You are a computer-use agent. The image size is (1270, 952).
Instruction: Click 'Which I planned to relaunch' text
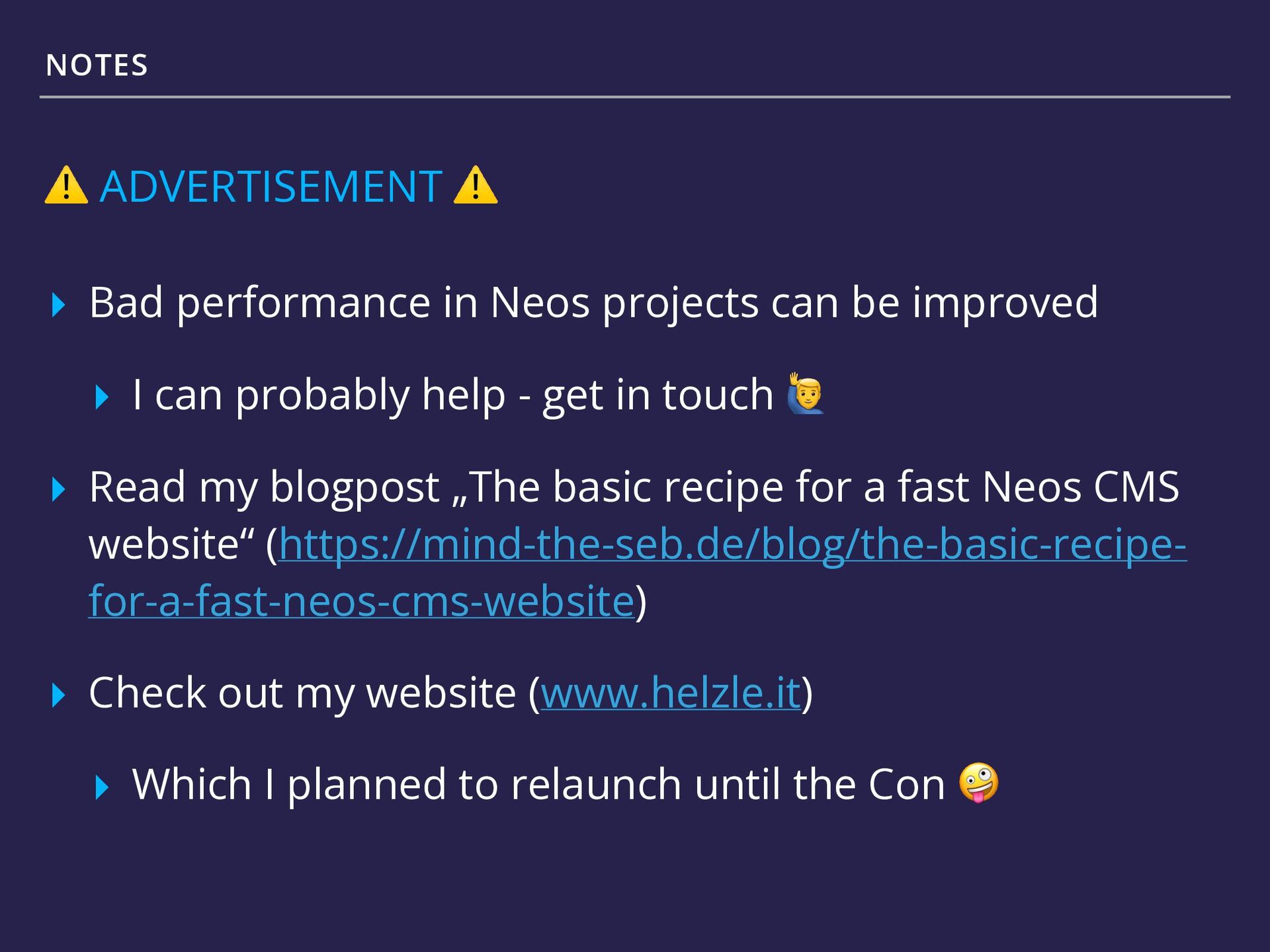click(x=407, y=785)
